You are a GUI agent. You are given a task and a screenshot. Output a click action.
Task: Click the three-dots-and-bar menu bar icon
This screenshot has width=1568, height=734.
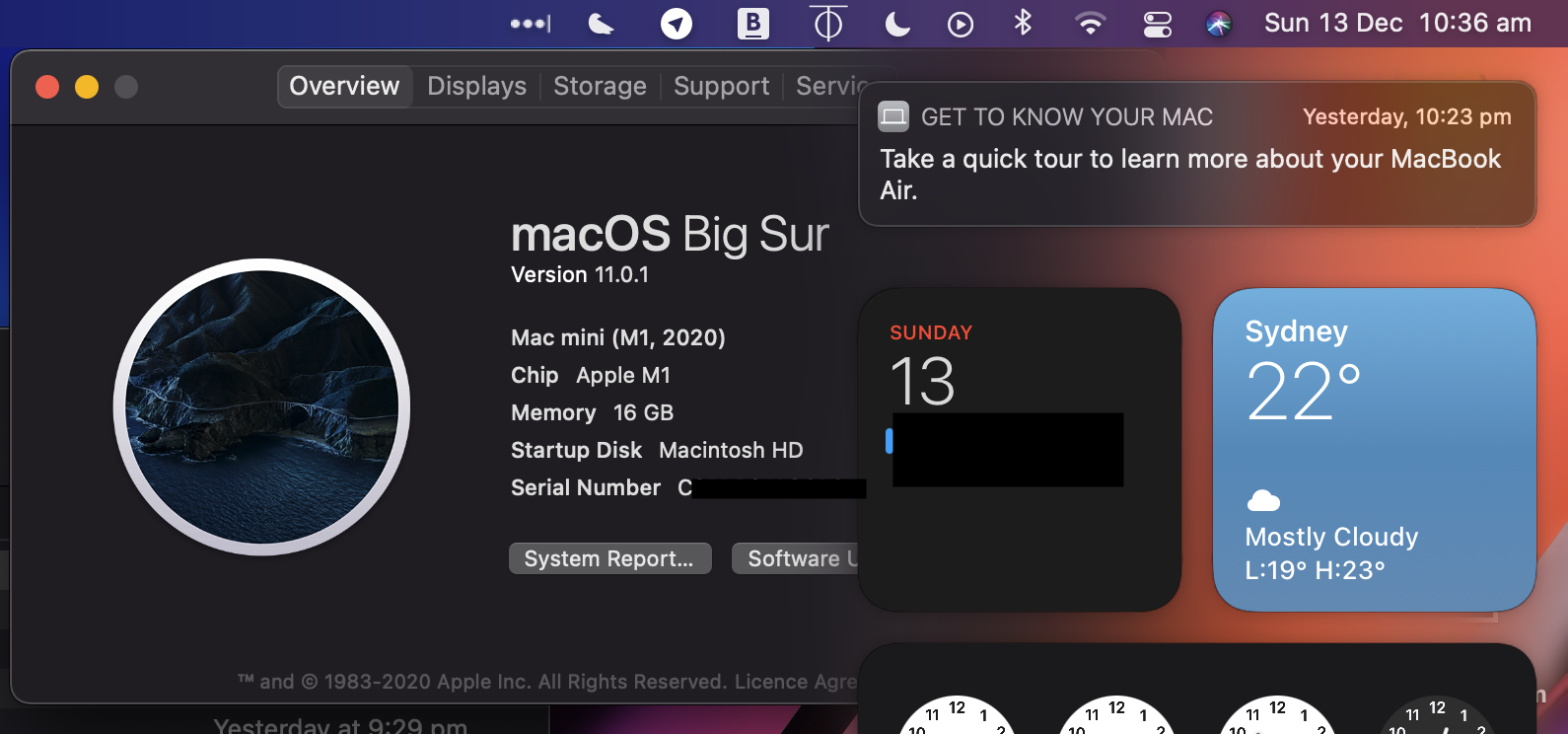531,24
